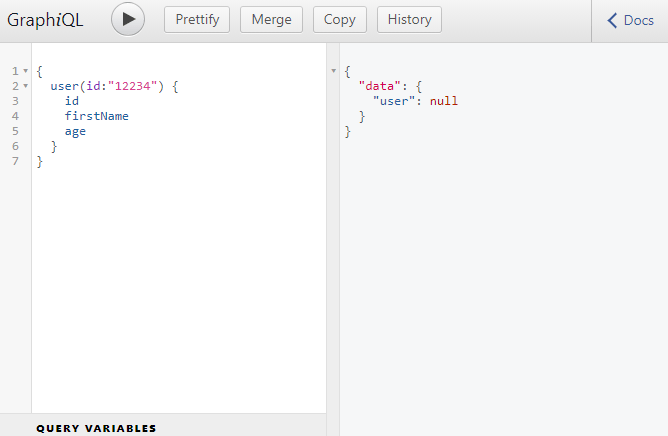Copy the query using the Copy button
The image size is (668, 436).
pos(340,20)
